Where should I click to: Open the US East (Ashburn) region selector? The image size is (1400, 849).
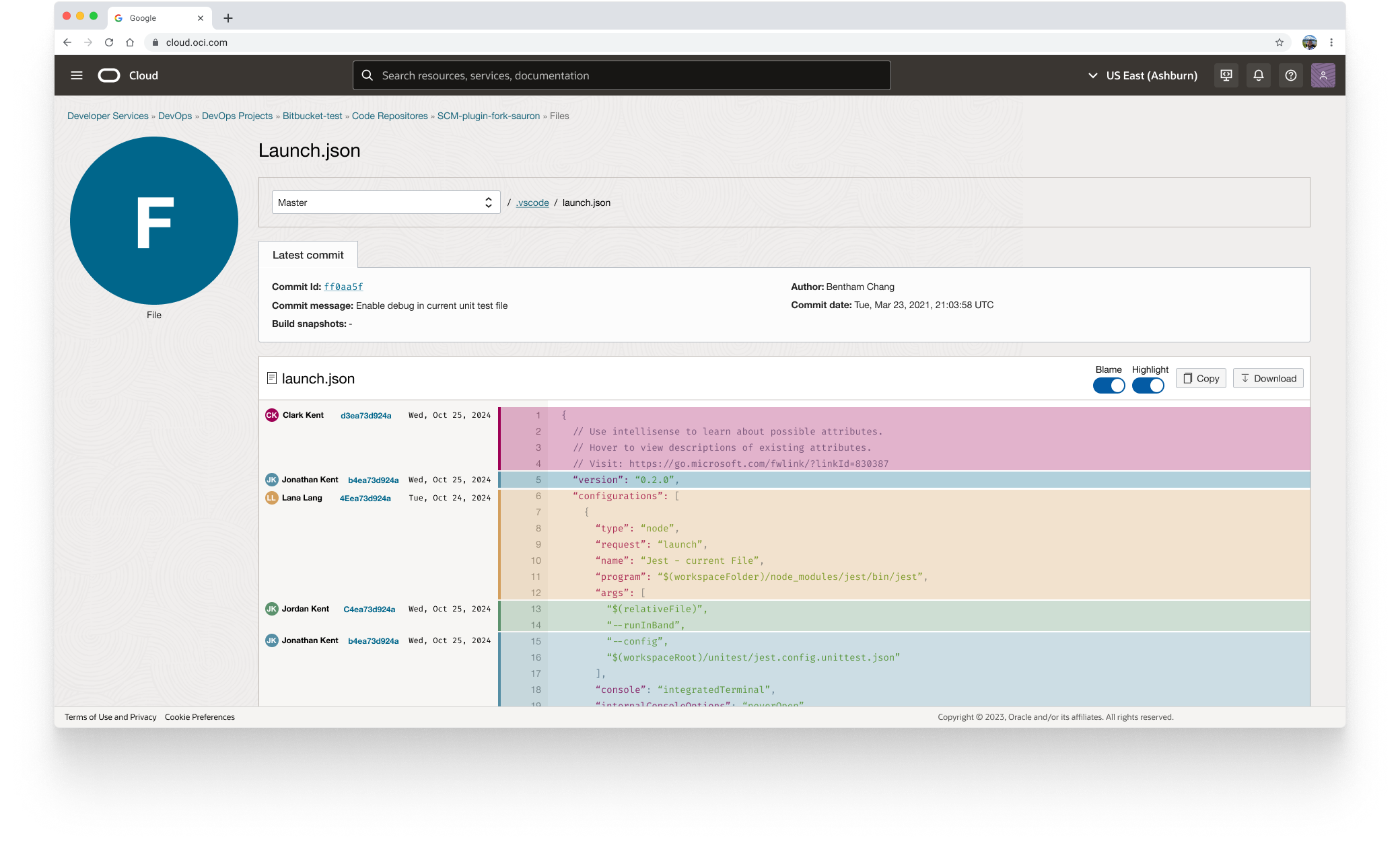tap(1143, 75)
